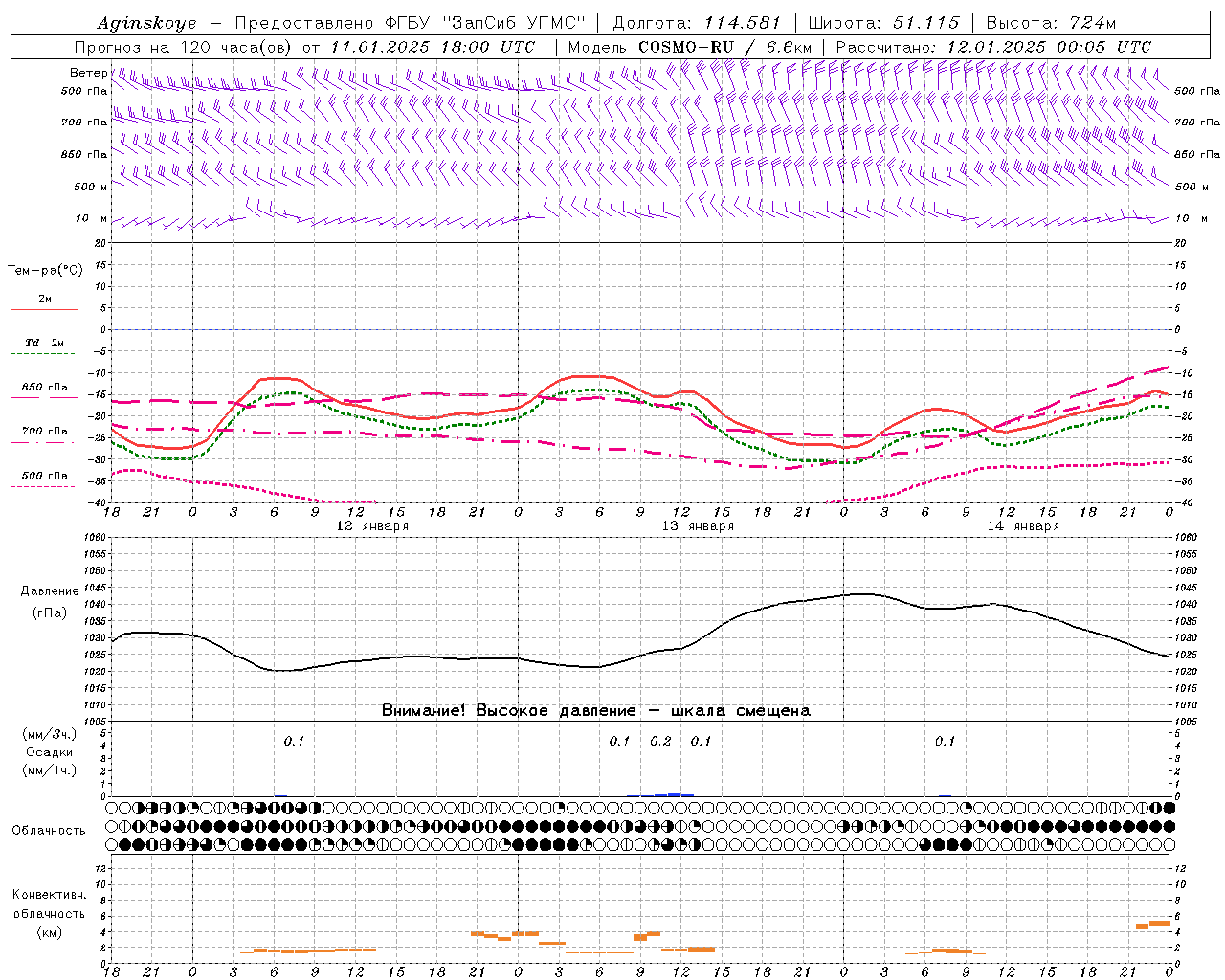Image resolution: width=1225 pixels, height=980 pixels.
Task: Select the 12 января date label
Action: click(372, 526)
